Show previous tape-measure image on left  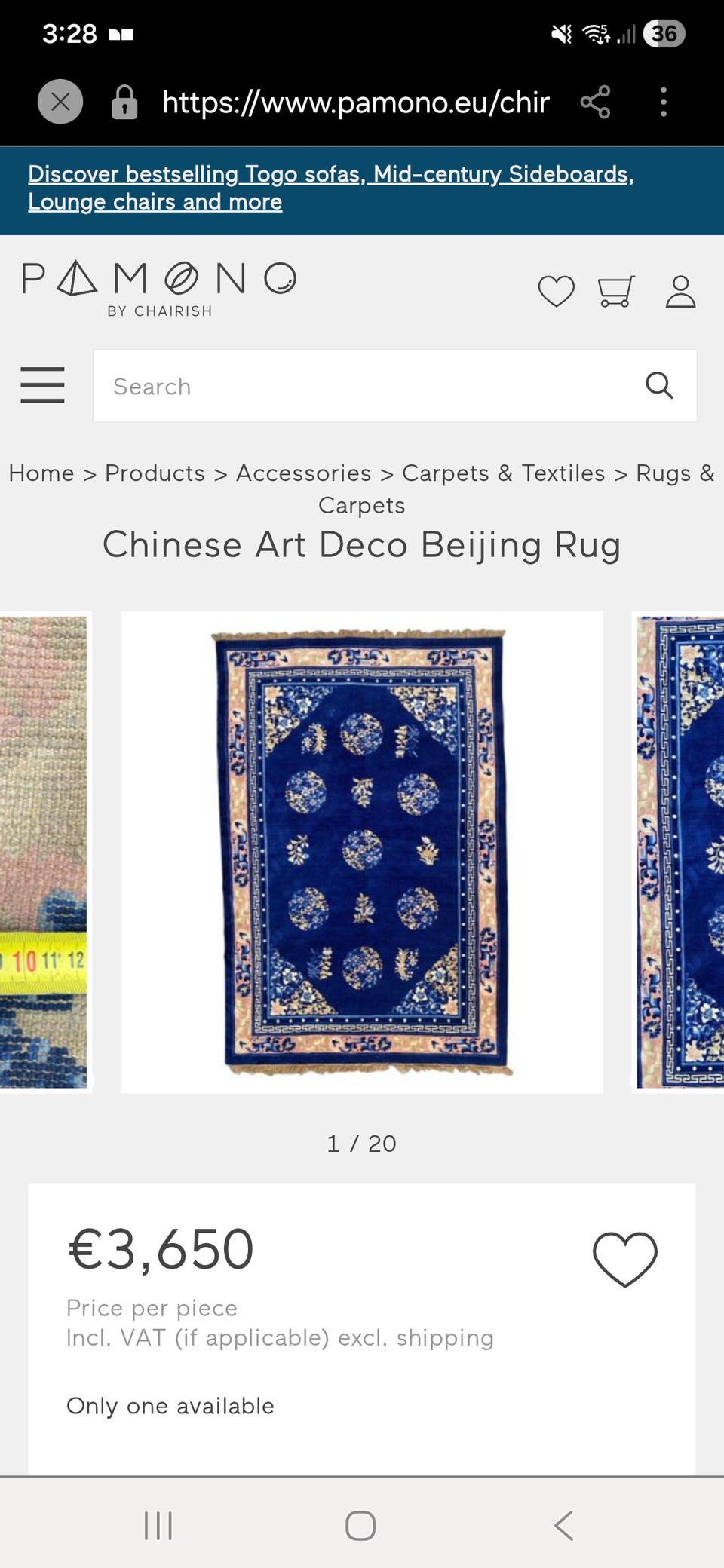(45, 852)
